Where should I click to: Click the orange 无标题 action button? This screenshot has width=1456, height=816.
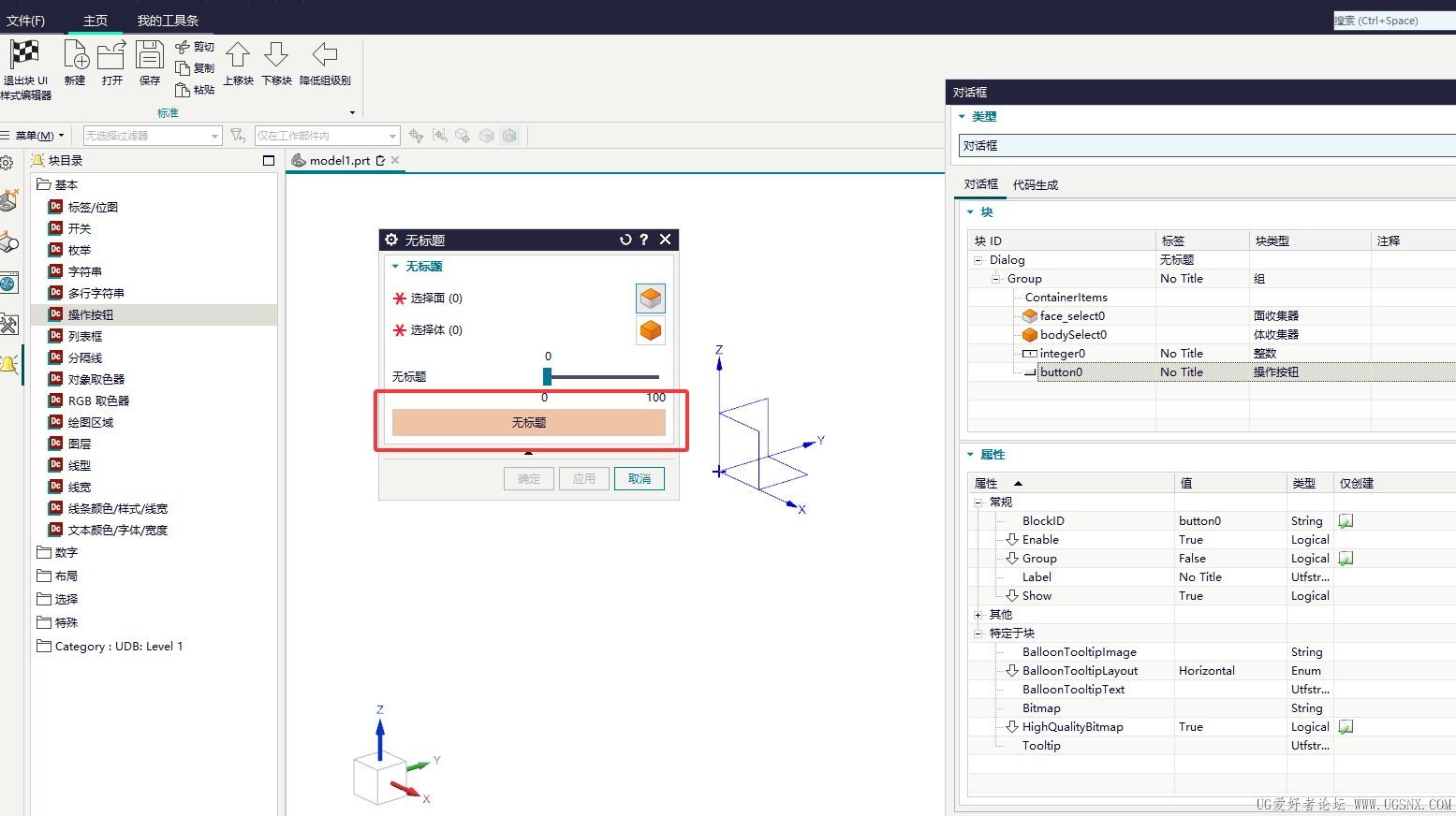(x=528, y=422)
